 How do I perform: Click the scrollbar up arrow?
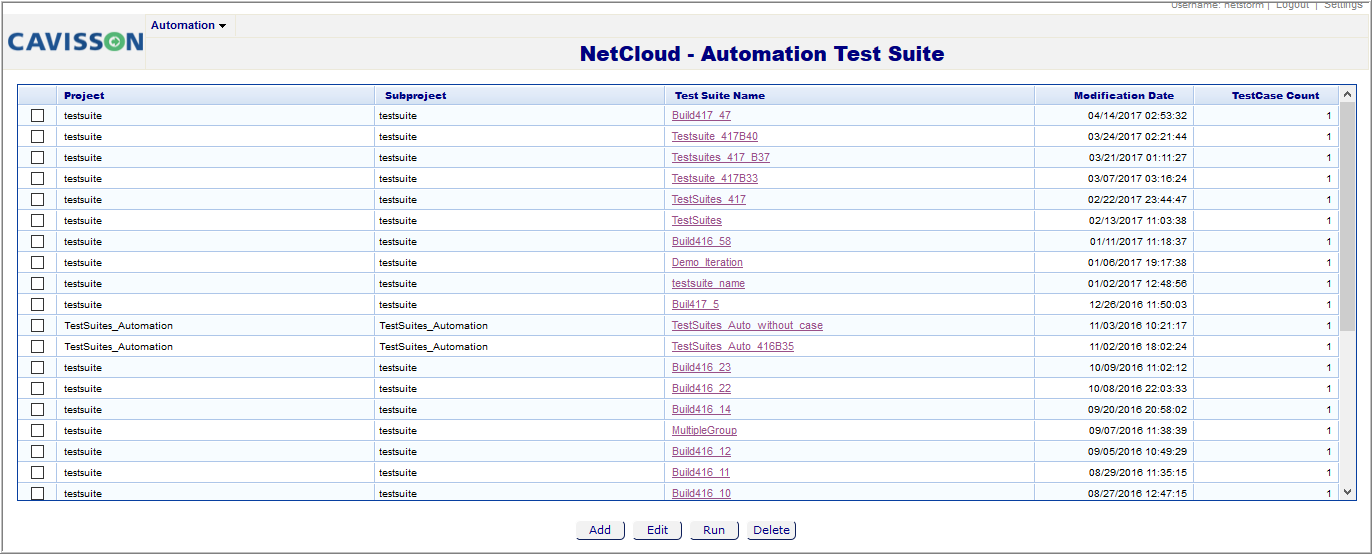1347,95
